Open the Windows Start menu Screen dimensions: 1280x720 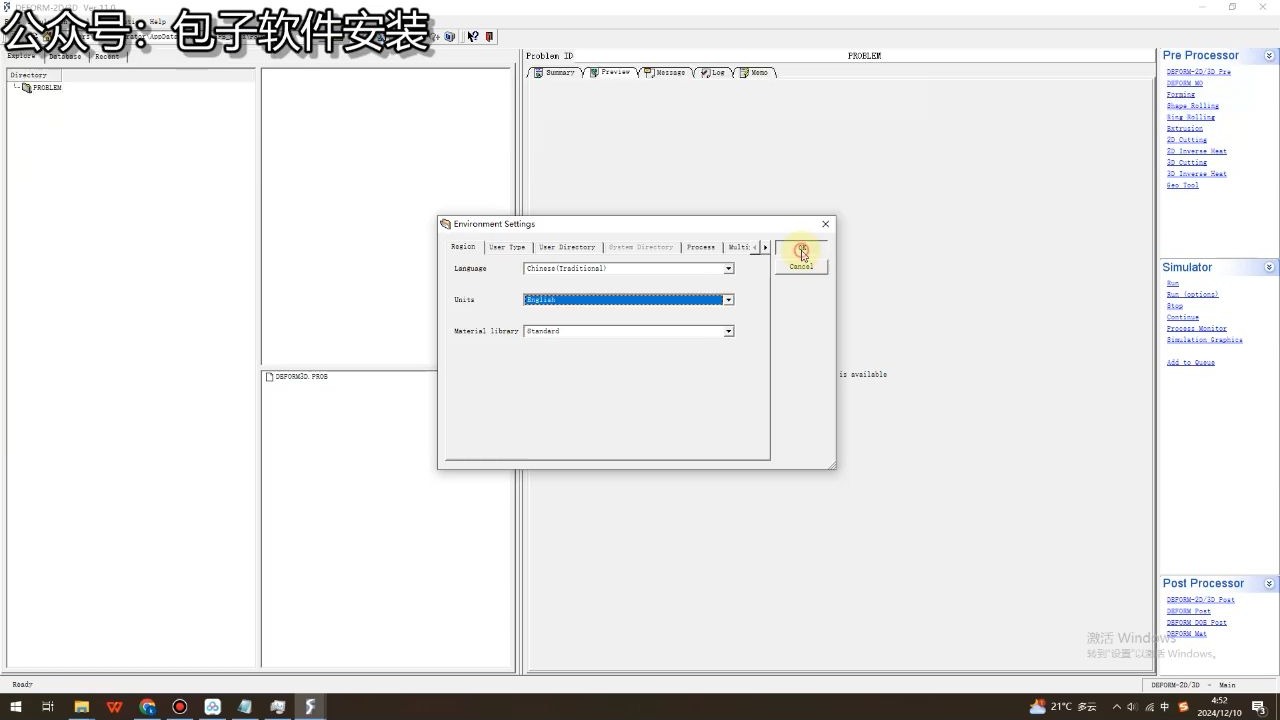coord(16,706)
